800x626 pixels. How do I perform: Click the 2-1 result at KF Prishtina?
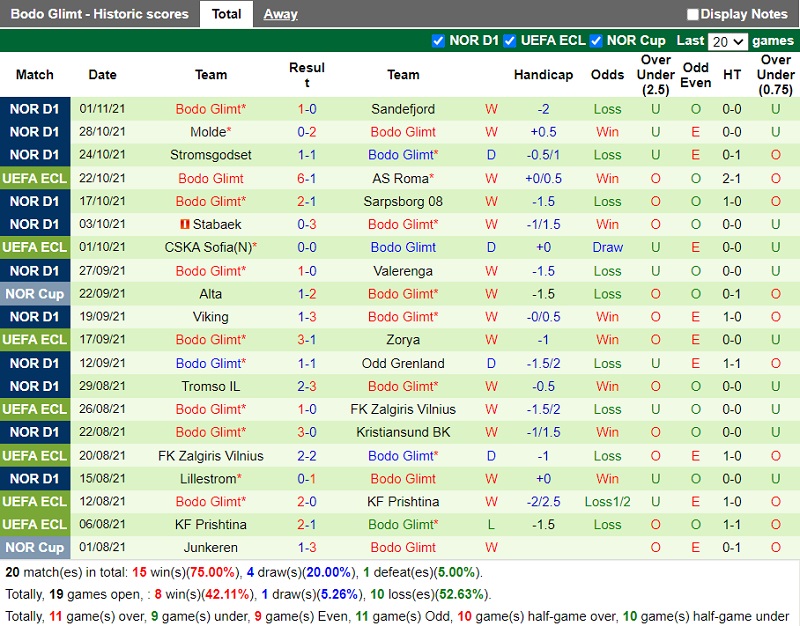[307, 524]
